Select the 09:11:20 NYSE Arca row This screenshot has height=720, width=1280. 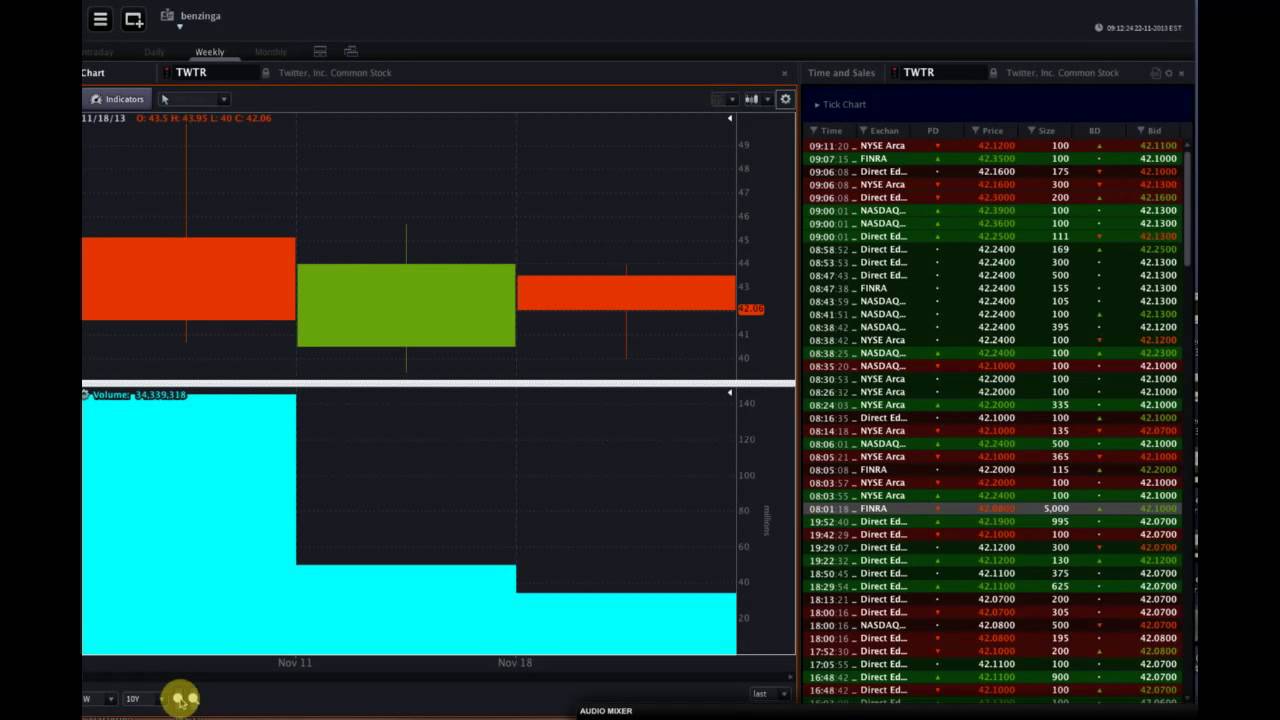tap(994, 146)
